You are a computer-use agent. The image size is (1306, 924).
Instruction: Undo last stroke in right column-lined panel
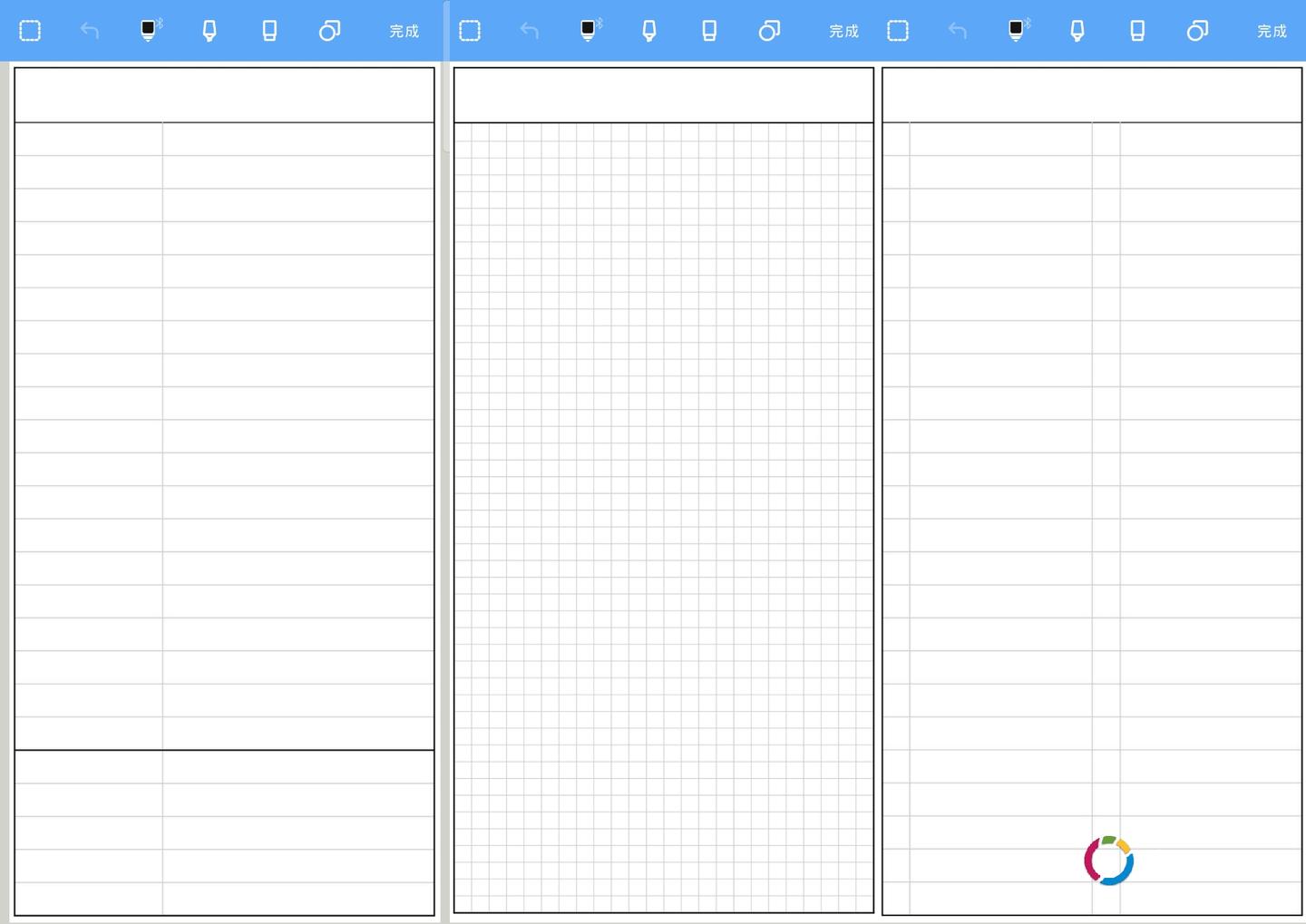click(958, 31)
